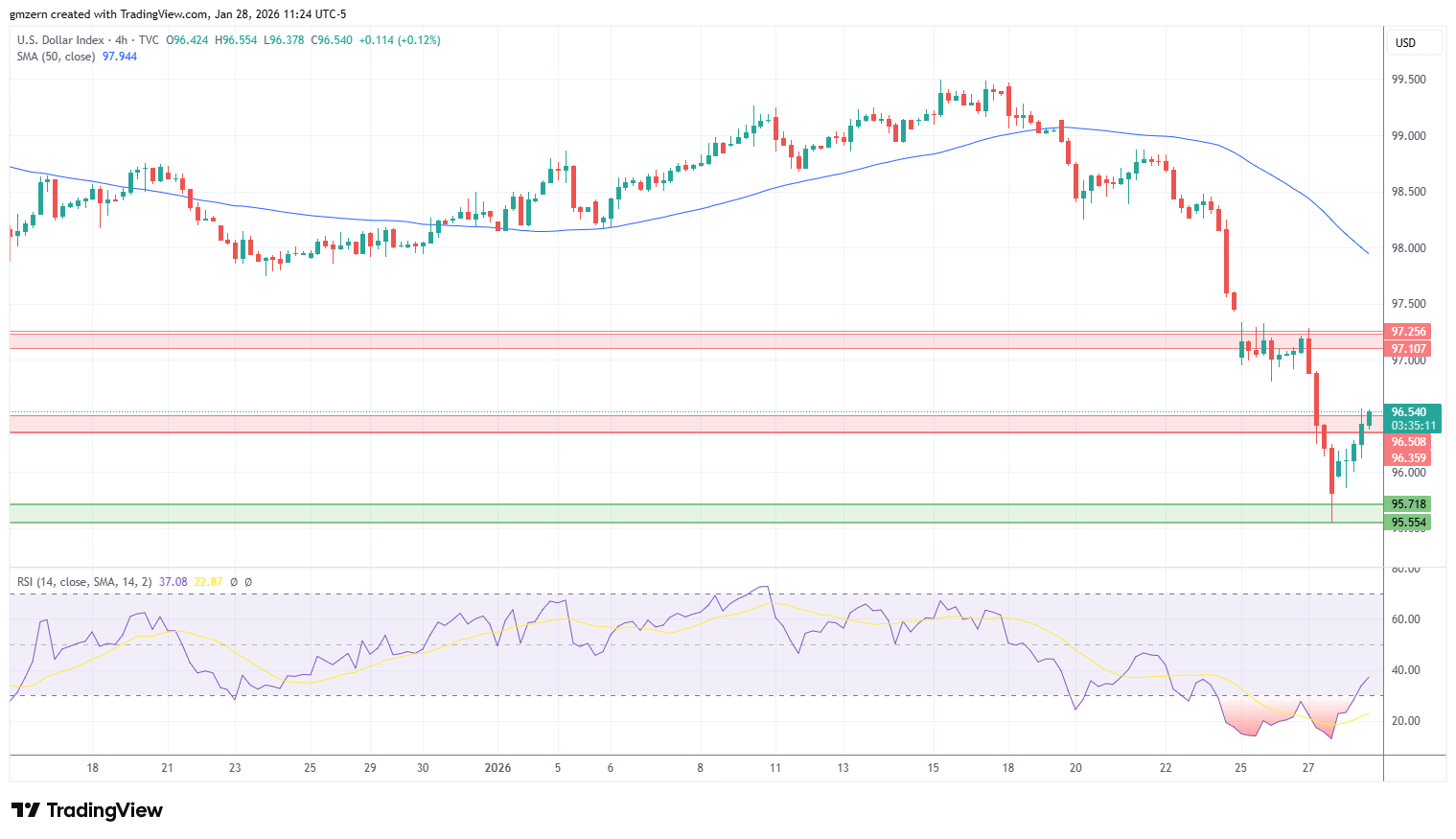This screenshot has height=839, width=1456.
Task: Click the date axis label 29
Action: tap(370, 768)
